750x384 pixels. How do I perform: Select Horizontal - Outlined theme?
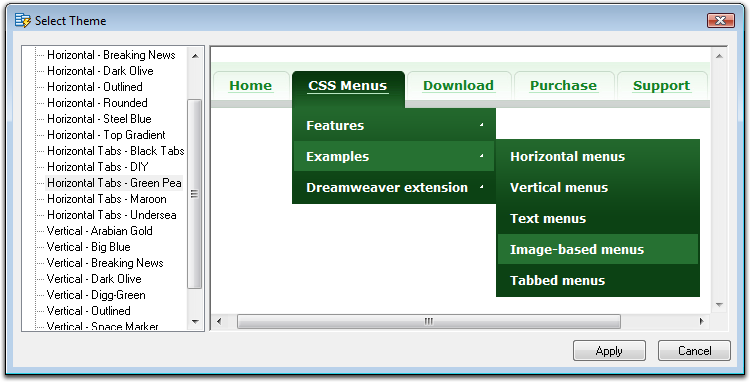(x=95, y=87)
